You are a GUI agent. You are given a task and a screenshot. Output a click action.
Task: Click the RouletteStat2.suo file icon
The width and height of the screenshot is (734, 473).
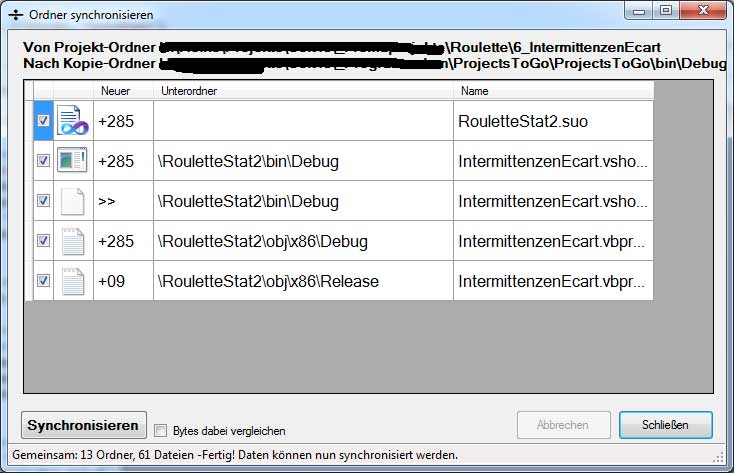coord(72,121)
